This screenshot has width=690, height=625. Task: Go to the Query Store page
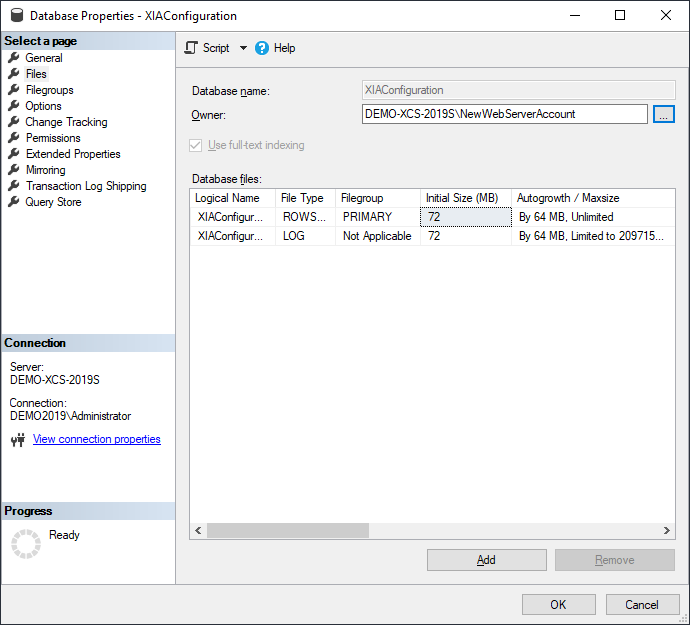[x=53, y=202]
